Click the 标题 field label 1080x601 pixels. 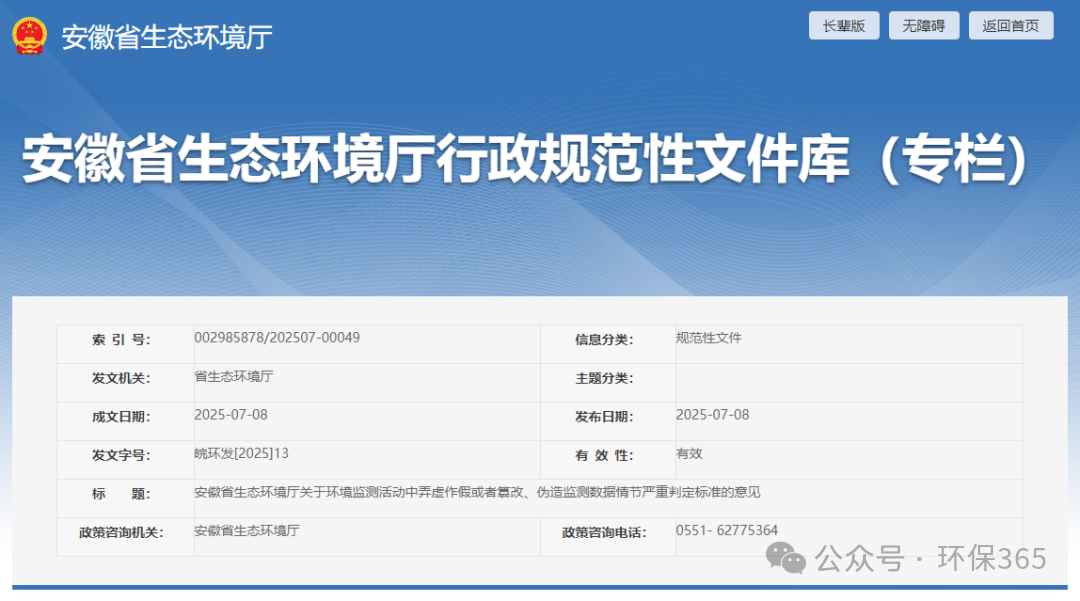(x=121, y=494)
